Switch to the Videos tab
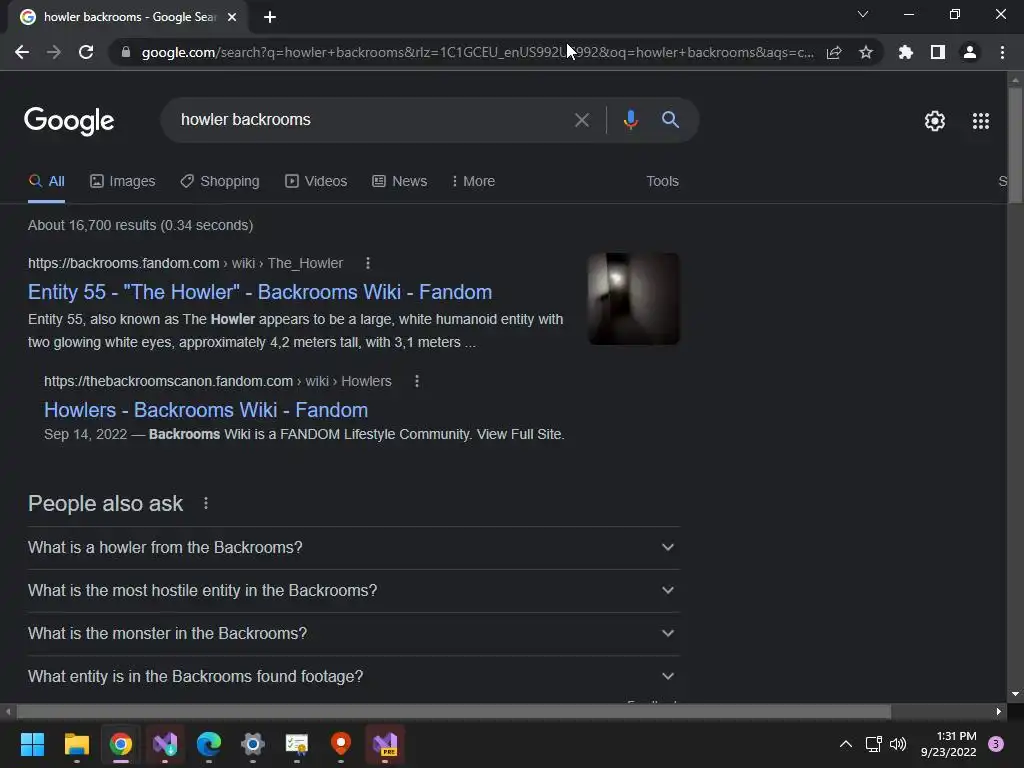The image size is (1024, 768). click(316, 182)
